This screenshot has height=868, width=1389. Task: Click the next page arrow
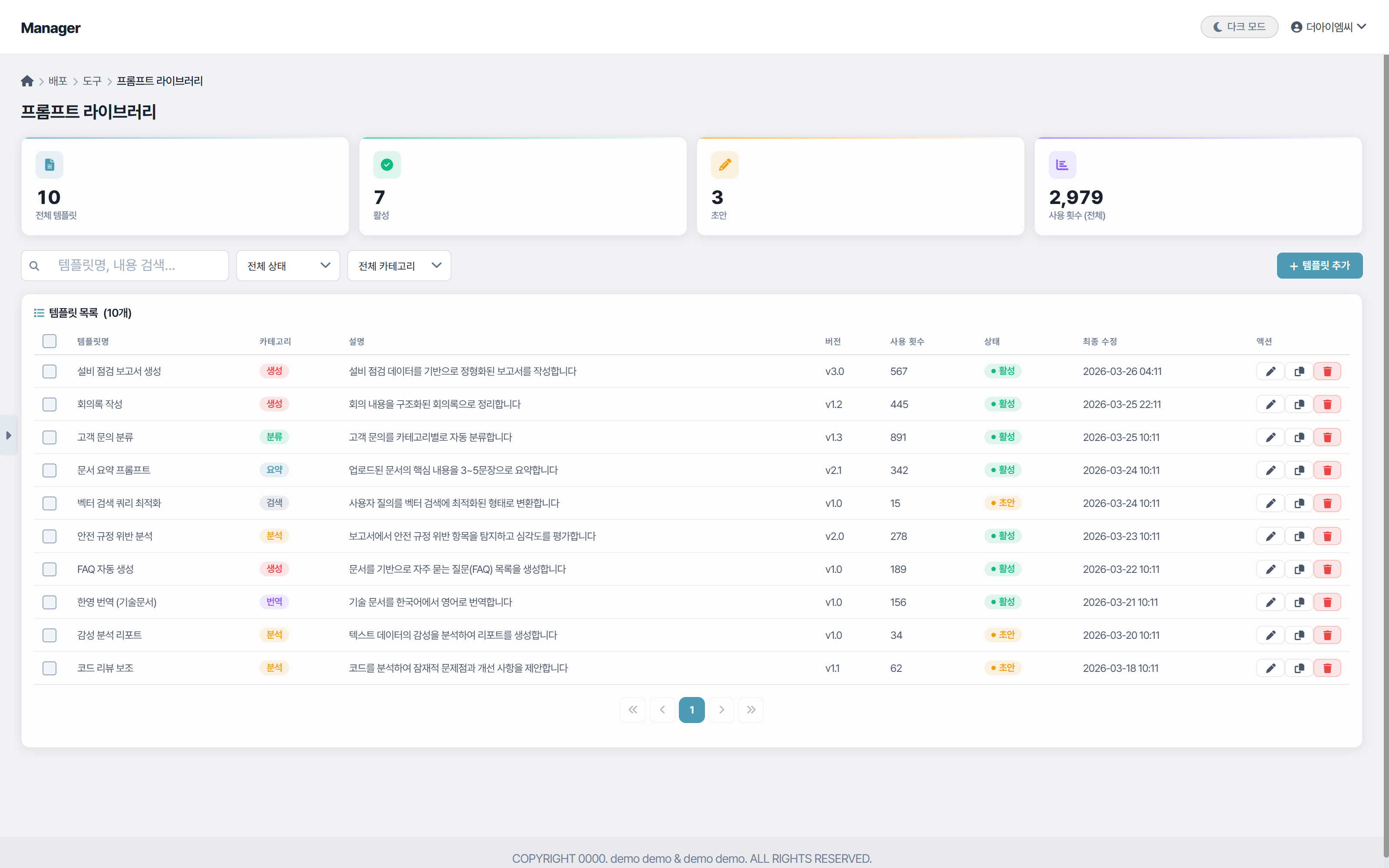tap(721, 710)
